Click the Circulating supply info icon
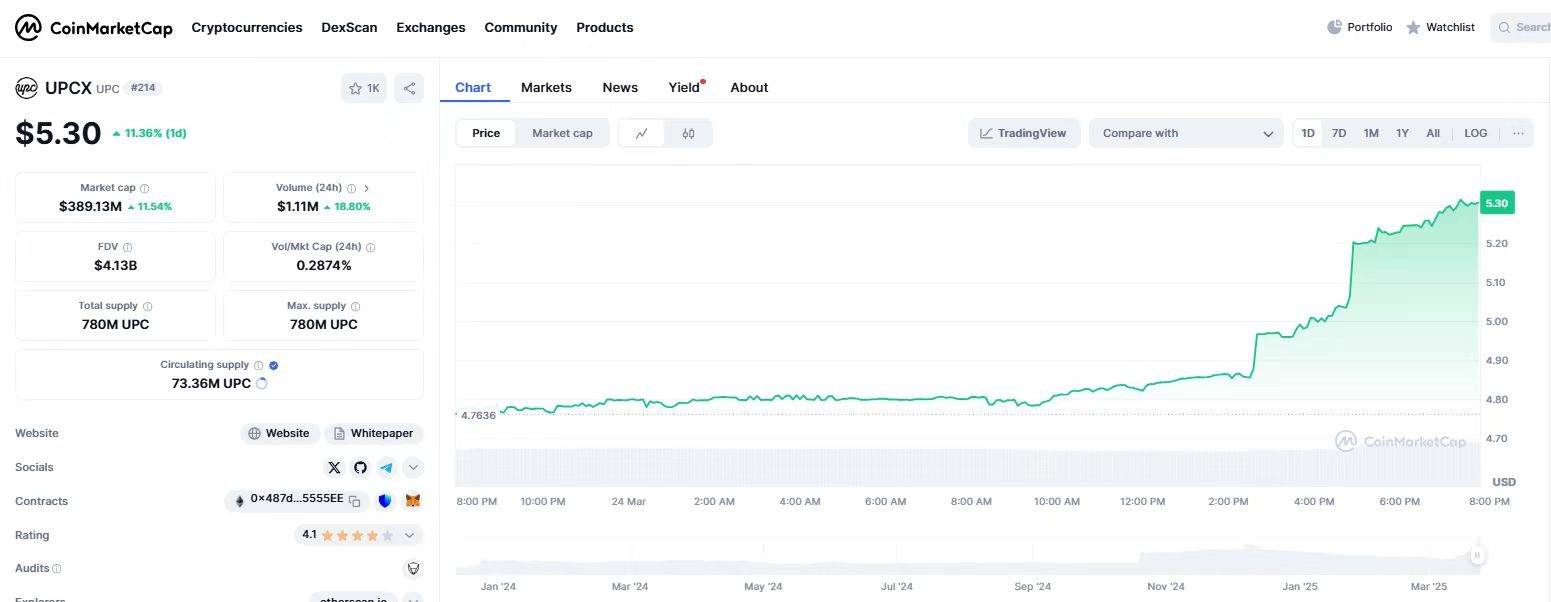Image resolution: width=1551 pixels, height=602 pixels. [258, 365]
